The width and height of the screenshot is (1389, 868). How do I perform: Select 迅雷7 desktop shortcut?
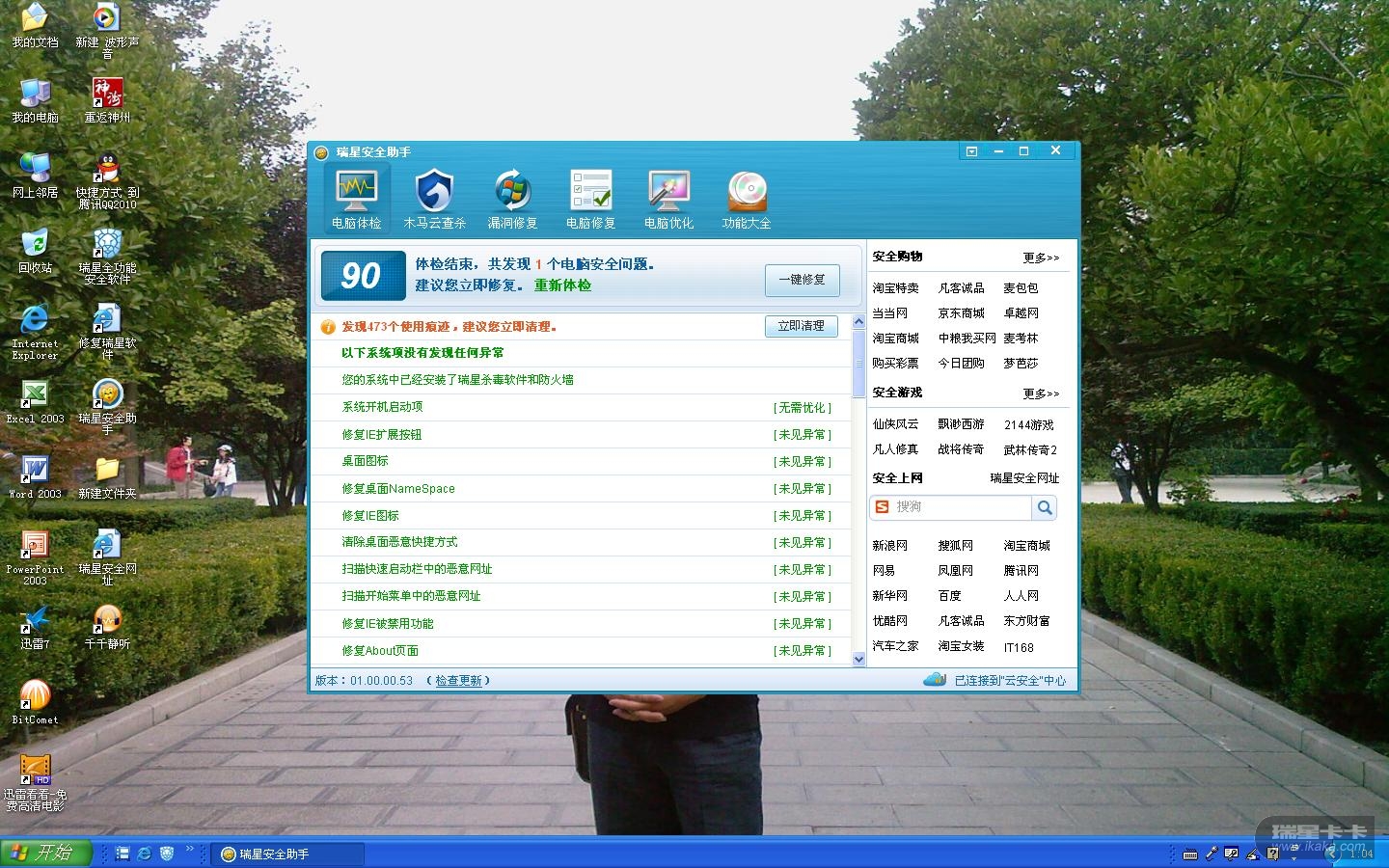[x=35, y=627]
